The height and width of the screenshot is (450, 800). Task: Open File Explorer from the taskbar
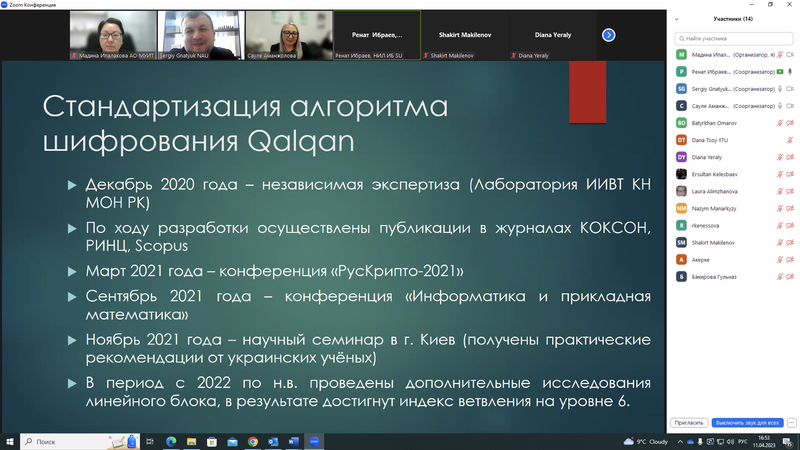[x=191, y=442]
